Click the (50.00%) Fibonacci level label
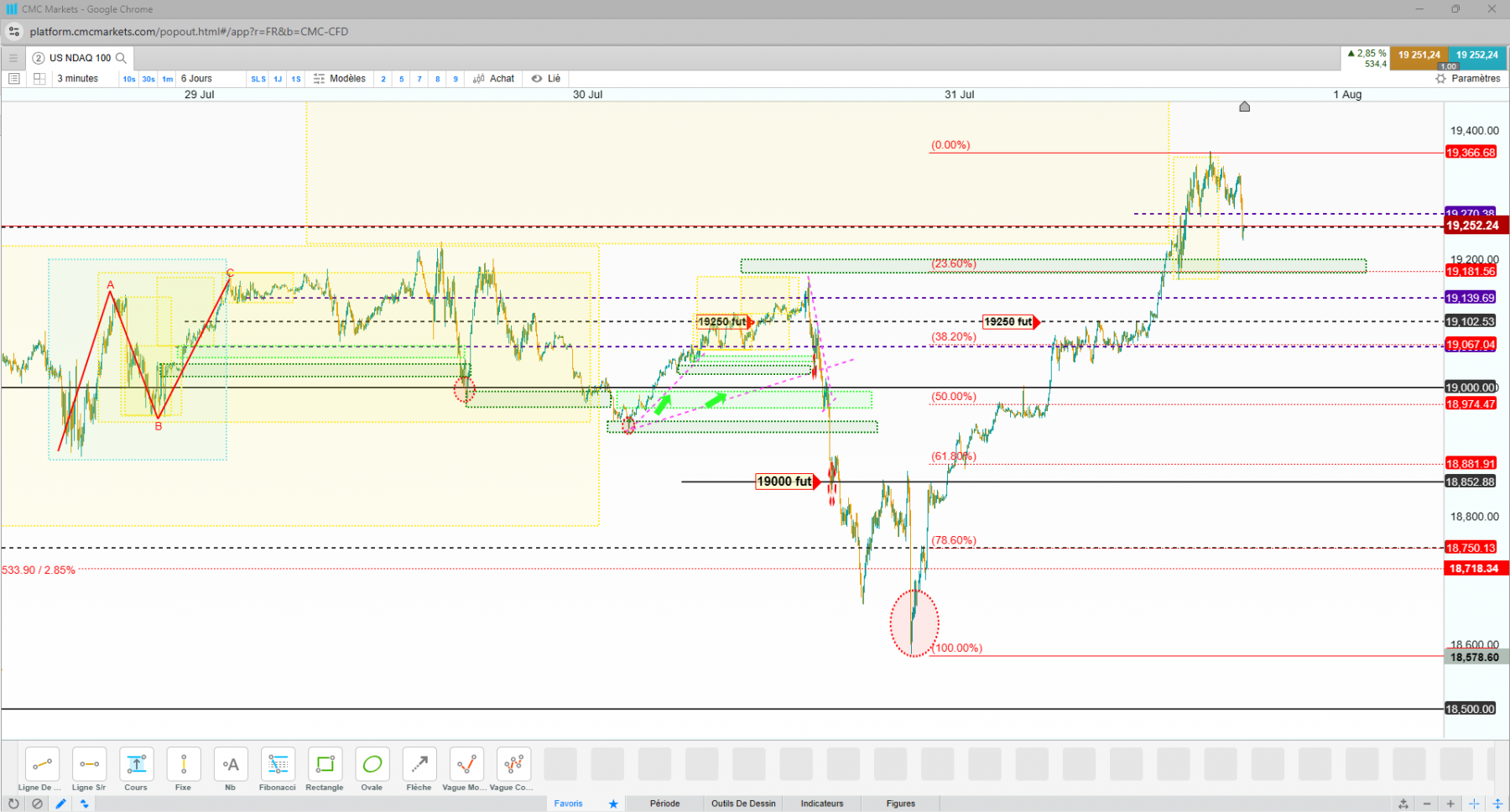Screen dimensions: 1510x812 (x=954, y=397)
